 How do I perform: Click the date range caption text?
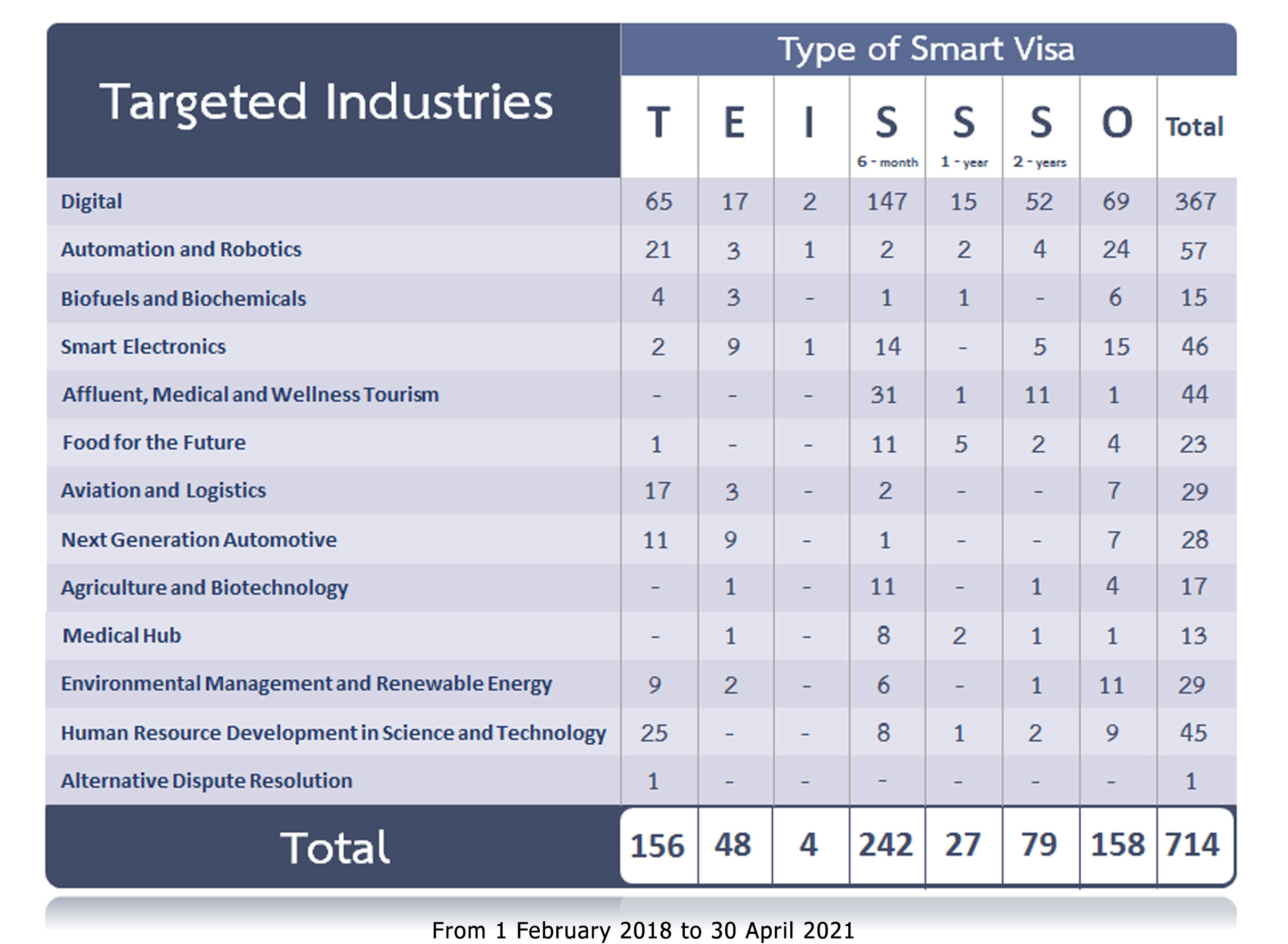643,930
